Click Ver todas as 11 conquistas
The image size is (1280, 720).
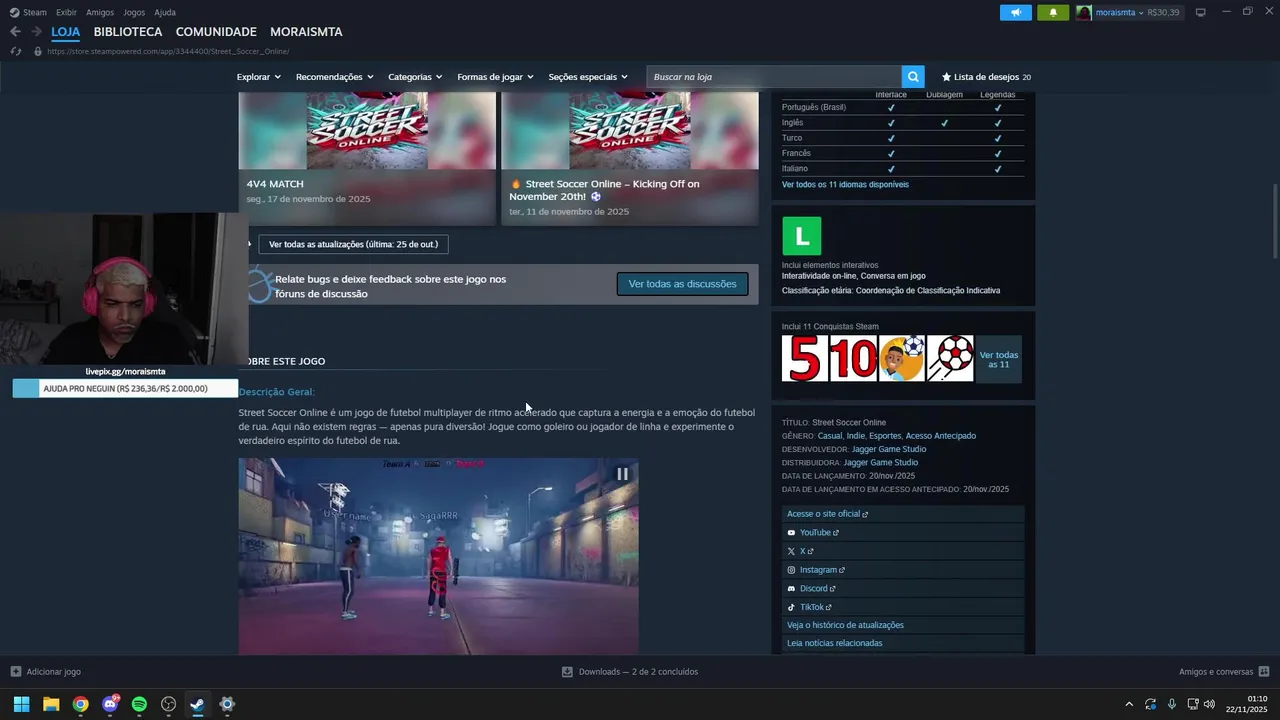(x=999, y=359)
